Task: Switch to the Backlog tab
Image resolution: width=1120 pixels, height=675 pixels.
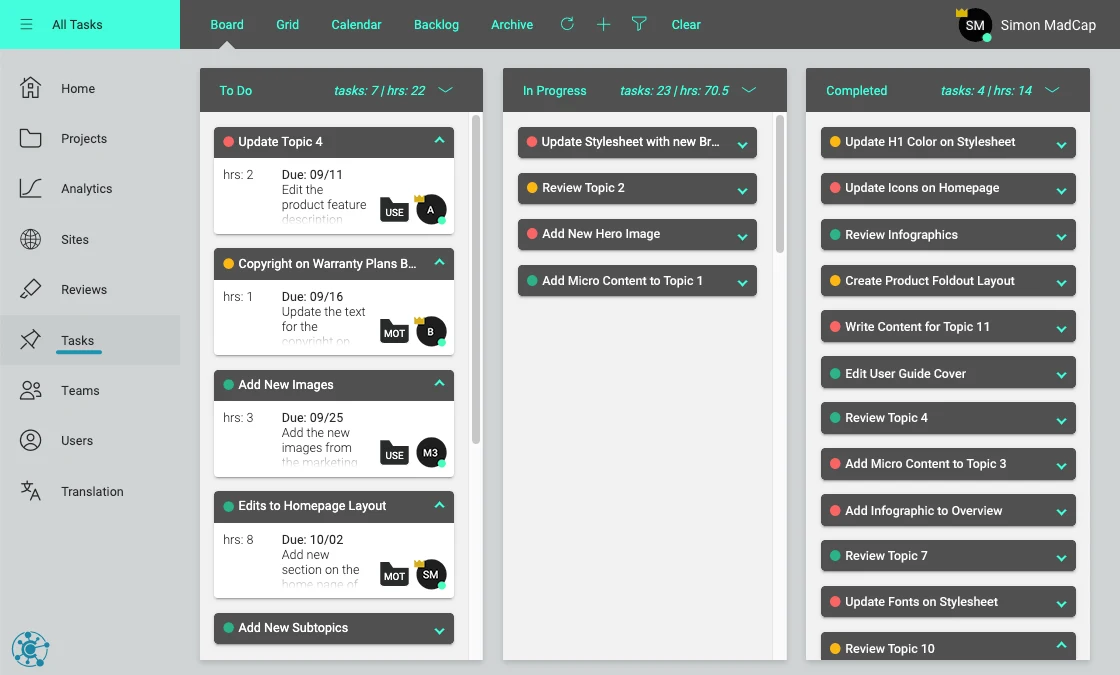Action: pos(436,24)
